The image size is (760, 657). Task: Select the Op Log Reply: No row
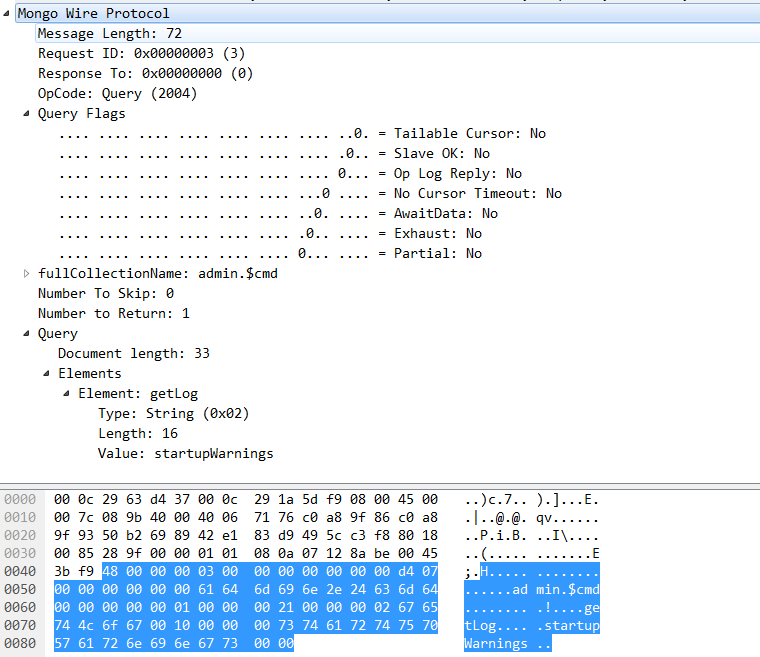[290, 174]
